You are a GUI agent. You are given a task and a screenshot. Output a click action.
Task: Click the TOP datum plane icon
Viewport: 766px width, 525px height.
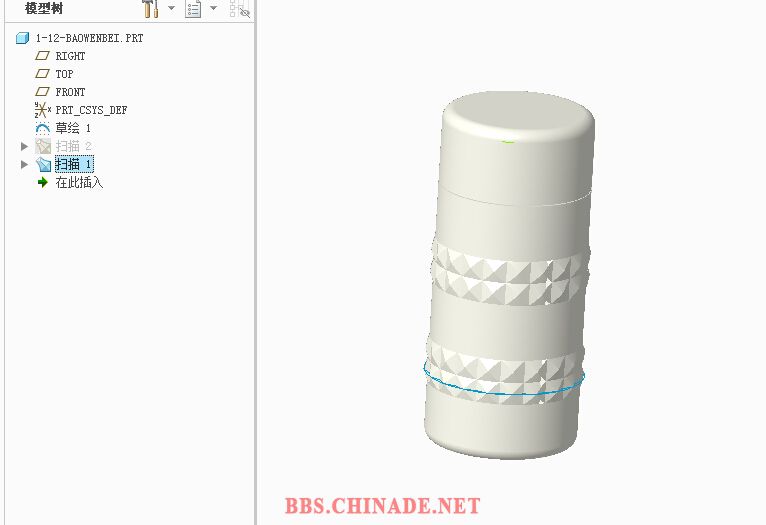click(43, 74)
